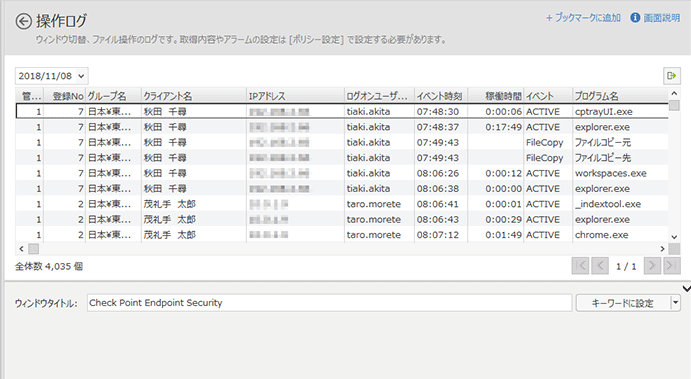
Task: Go to the next page
Action: [x=652, y=266]
